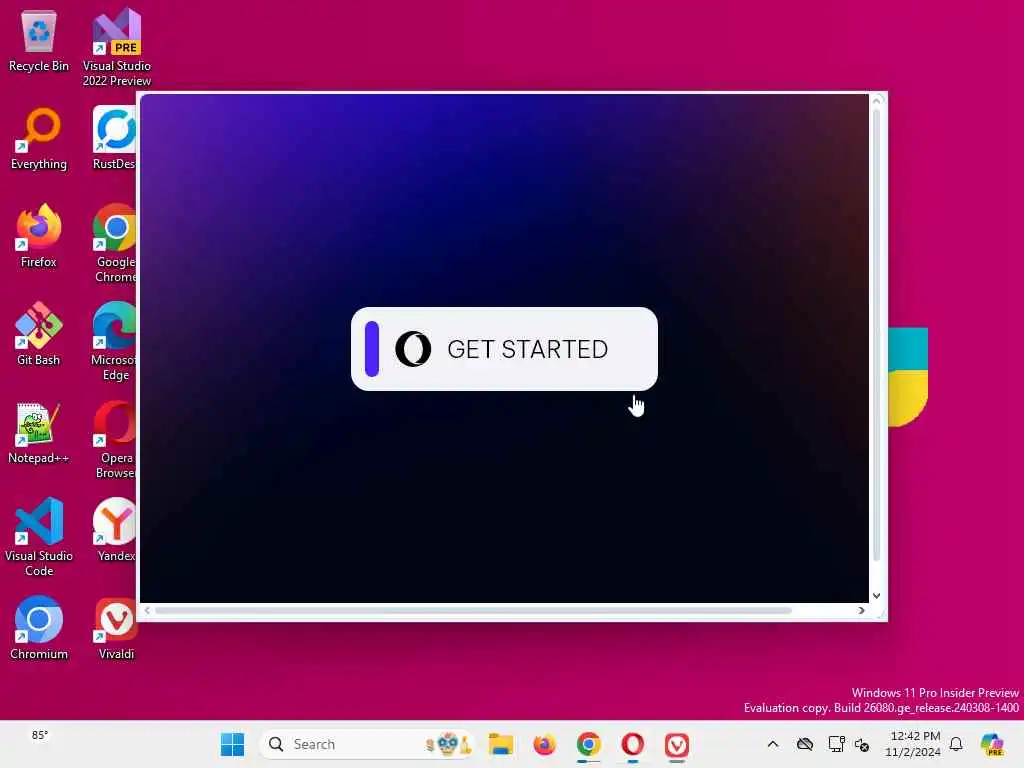Click the muted volume tray icon
The height and width of the screenshot is (768, 1024).
[x=862, y=744]
